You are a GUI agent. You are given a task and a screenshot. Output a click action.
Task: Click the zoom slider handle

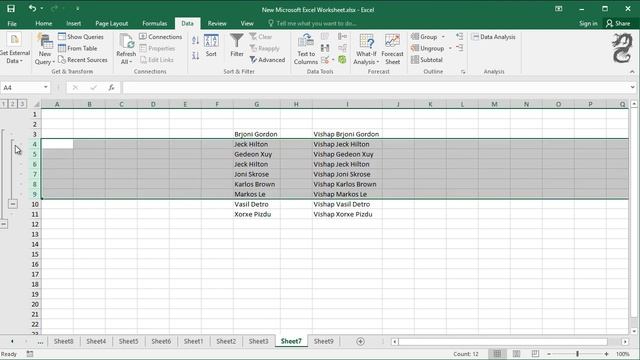[578, 354]
